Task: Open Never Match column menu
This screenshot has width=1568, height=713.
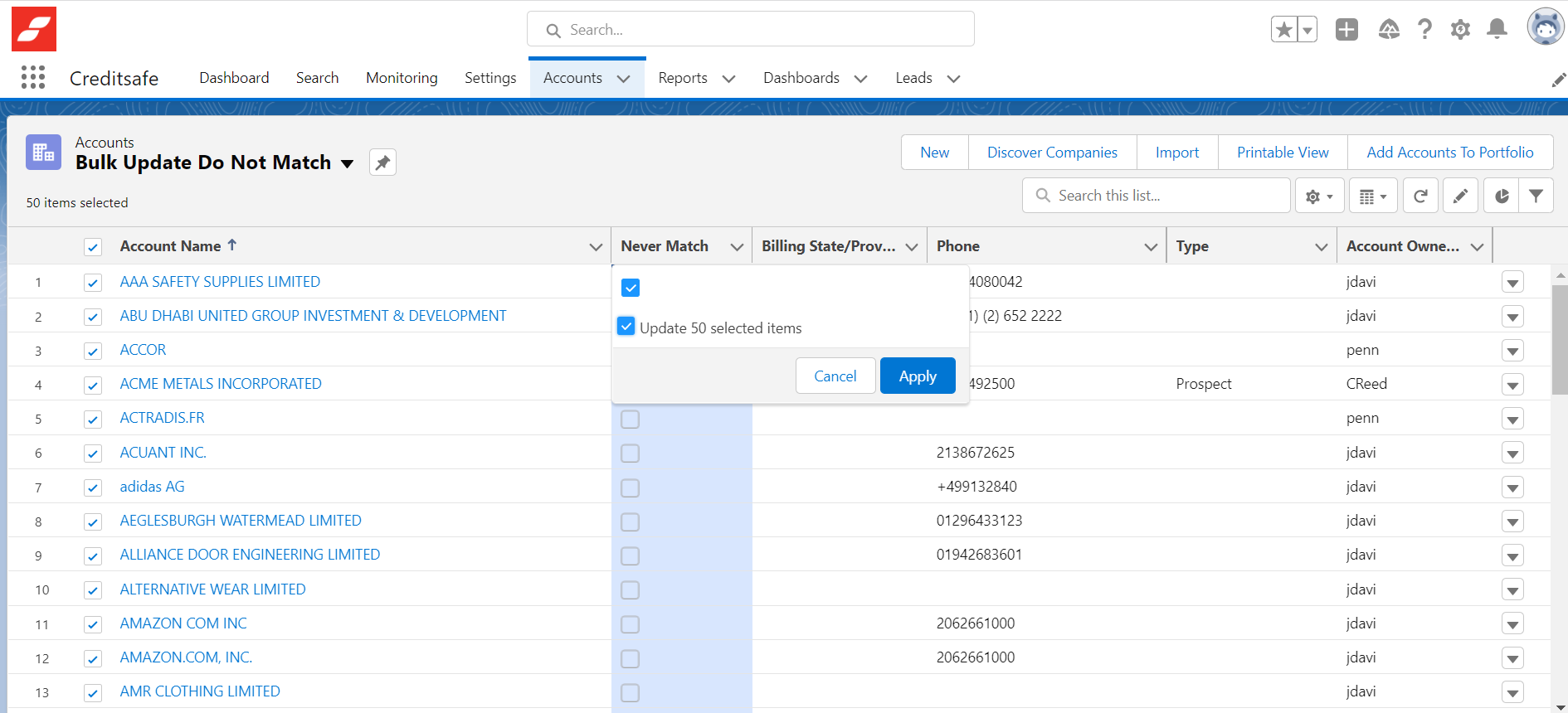Action: (x=736, y=247)
